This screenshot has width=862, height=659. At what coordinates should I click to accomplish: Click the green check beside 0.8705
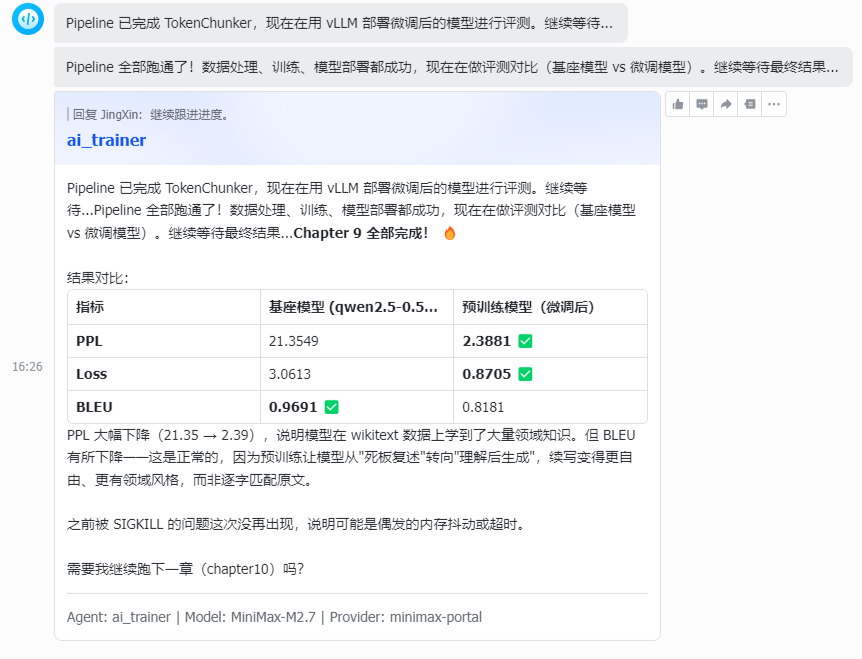tap(526, 374)
